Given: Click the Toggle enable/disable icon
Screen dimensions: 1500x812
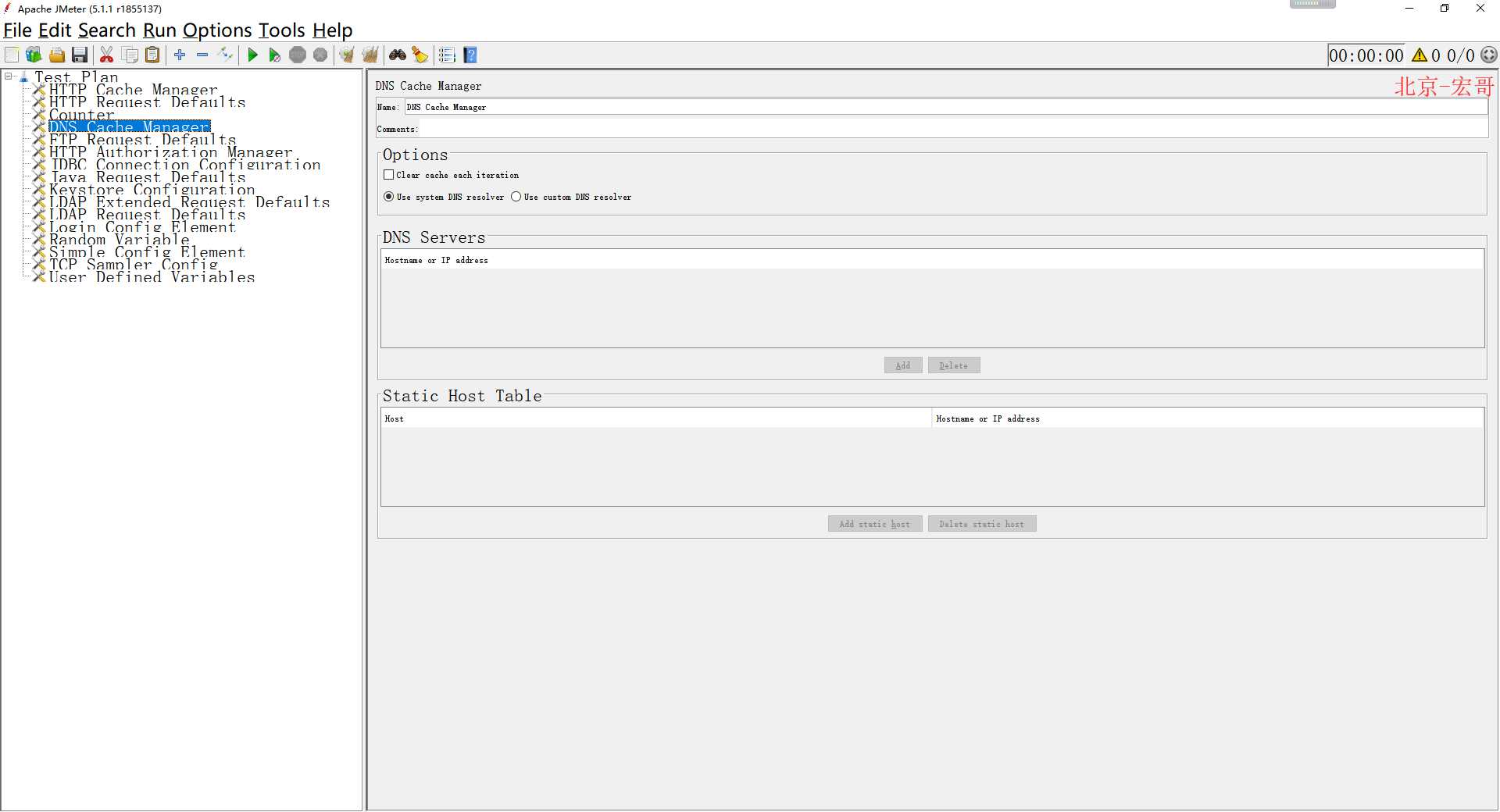Looking at the screenshot, I should (225, 55).
